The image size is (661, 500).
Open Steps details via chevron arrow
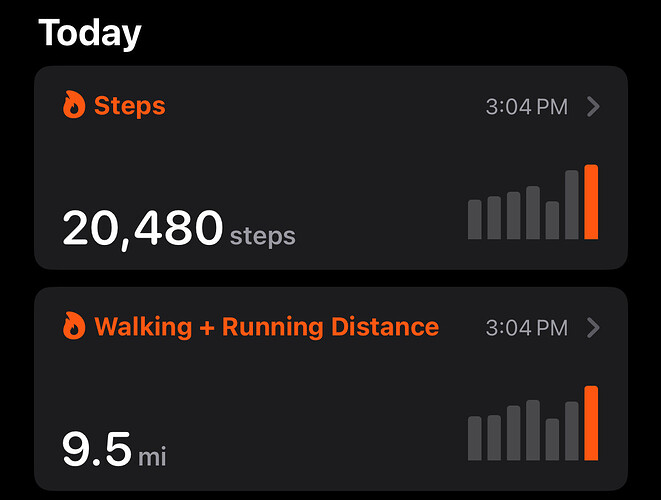coord(593,106)
